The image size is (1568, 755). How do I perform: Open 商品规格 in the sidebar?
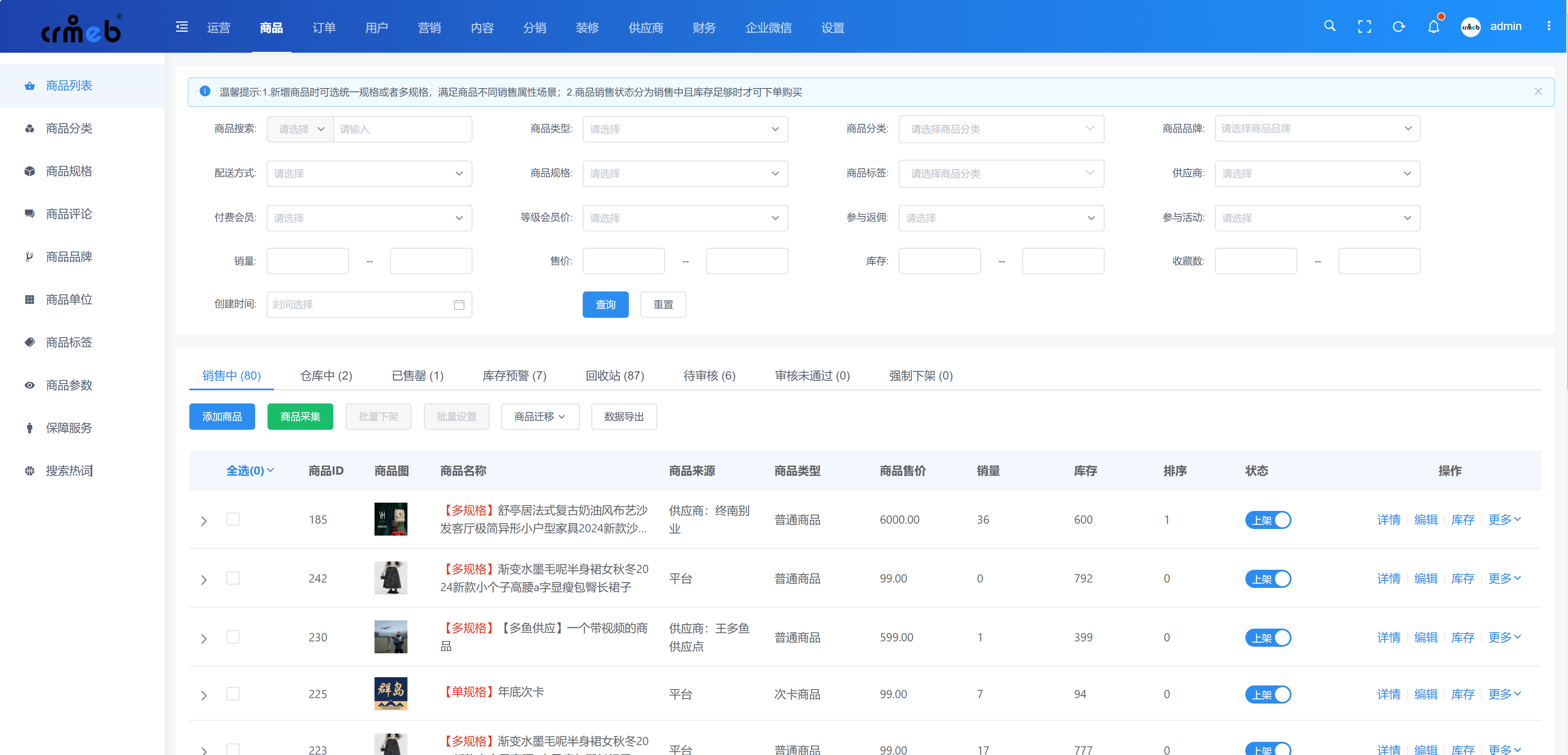coord(82,171)
